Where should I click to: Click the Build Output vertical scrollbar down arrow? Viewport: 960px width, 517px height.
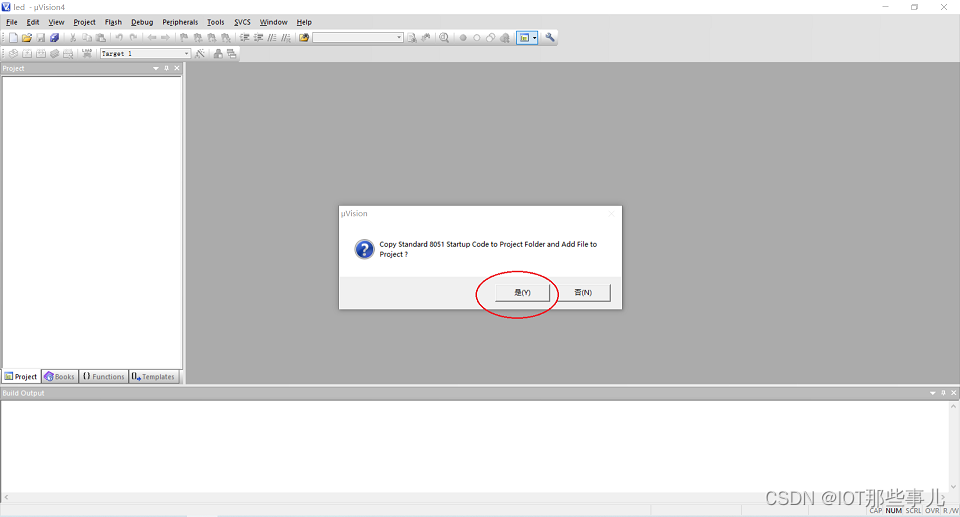[x=954, y=488]
